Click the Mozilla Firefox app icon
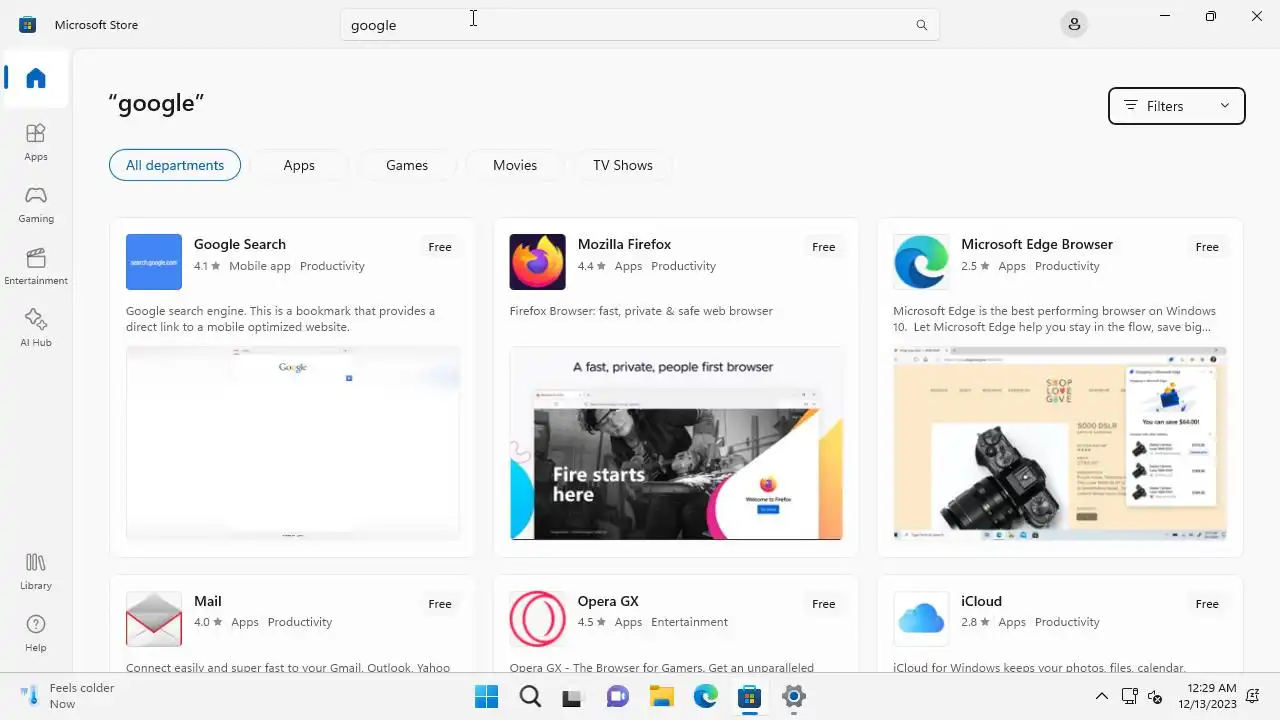This screenshot has height=720, width=1280. (x=538, y=262)
